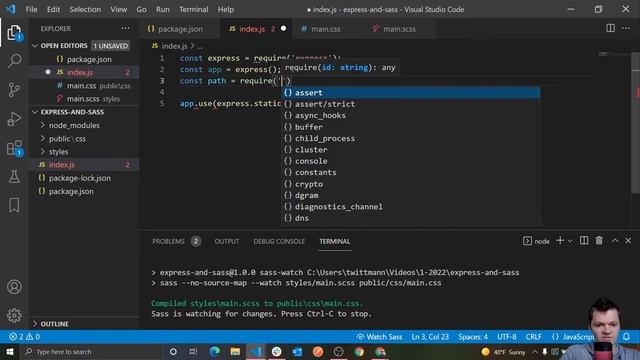Open the Terminal menu
640x360 pixels.
[193, 9]
